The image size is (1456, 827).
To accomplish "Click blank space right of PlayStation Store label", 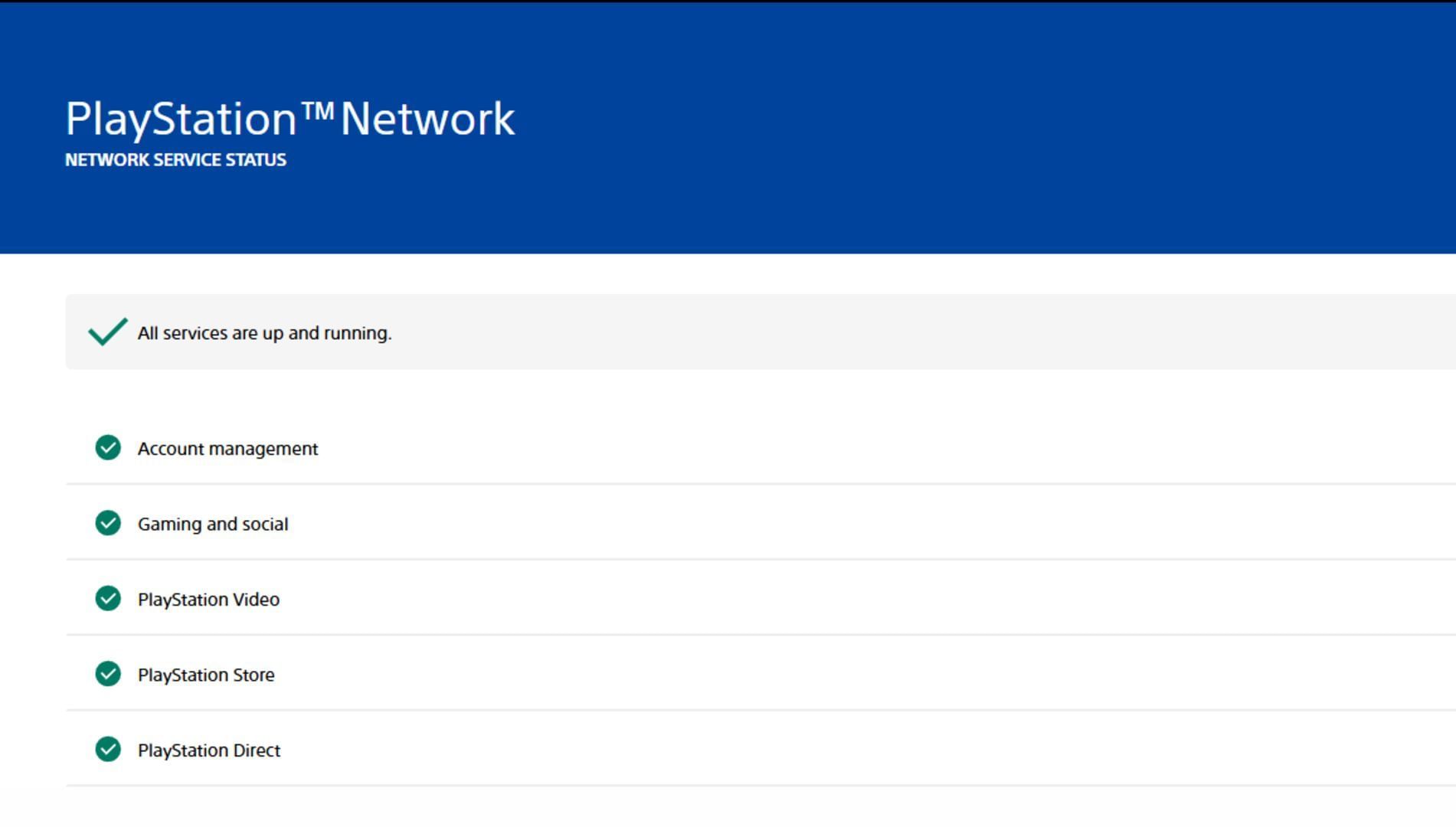I will click(x=843, y=674).
